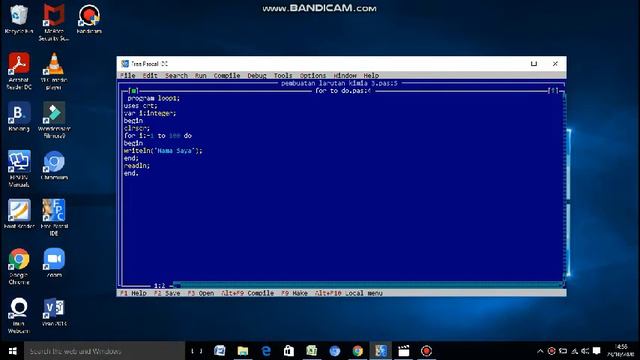Click the 'var i:integer;' code line
640x360 pixels.
pos(150,113)
